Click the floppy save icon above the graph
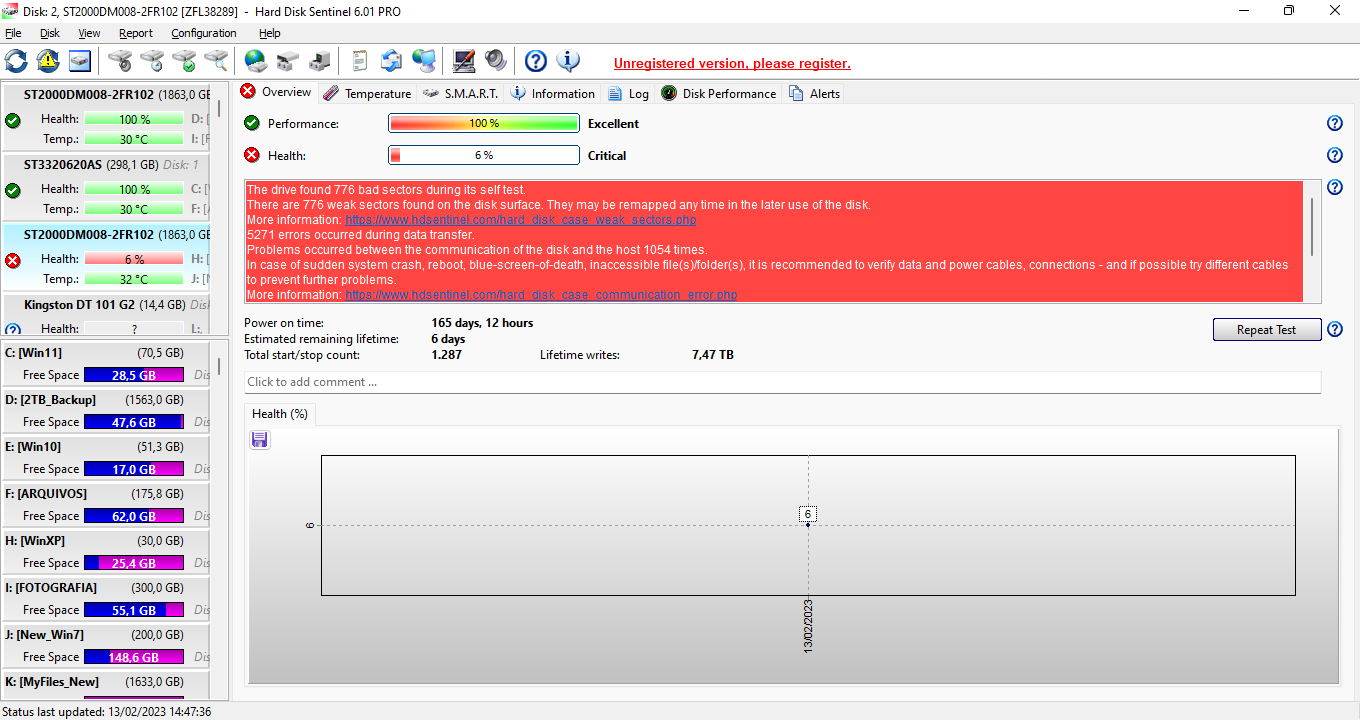 point(260,440)
